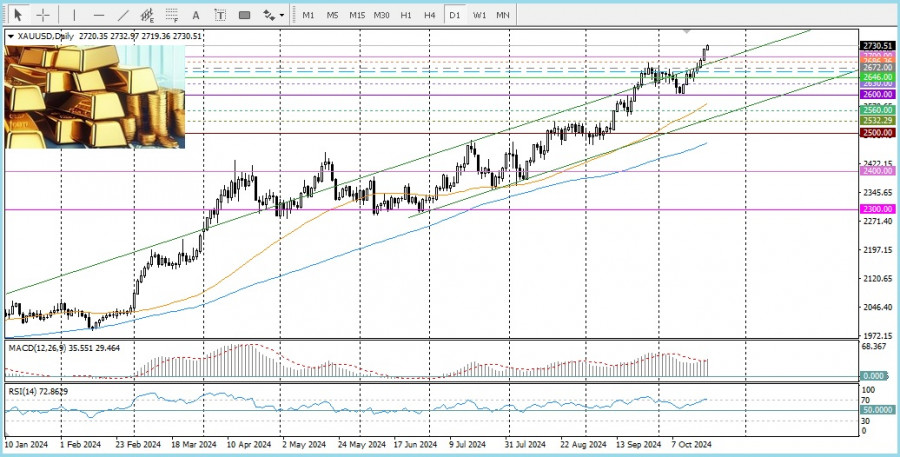The height and width of the screenshot is (457, 900).
Task: Click the arrows objects icon
Action: 269,16
